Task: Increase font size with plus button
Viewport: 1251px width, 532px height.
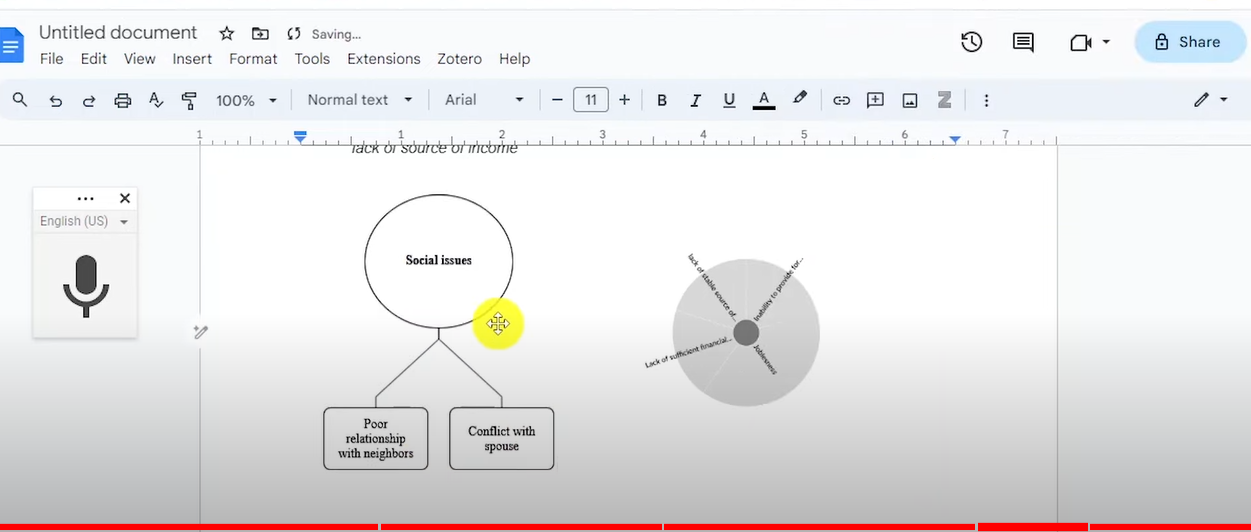Action: pyautogui.click(x=625, y=100)
